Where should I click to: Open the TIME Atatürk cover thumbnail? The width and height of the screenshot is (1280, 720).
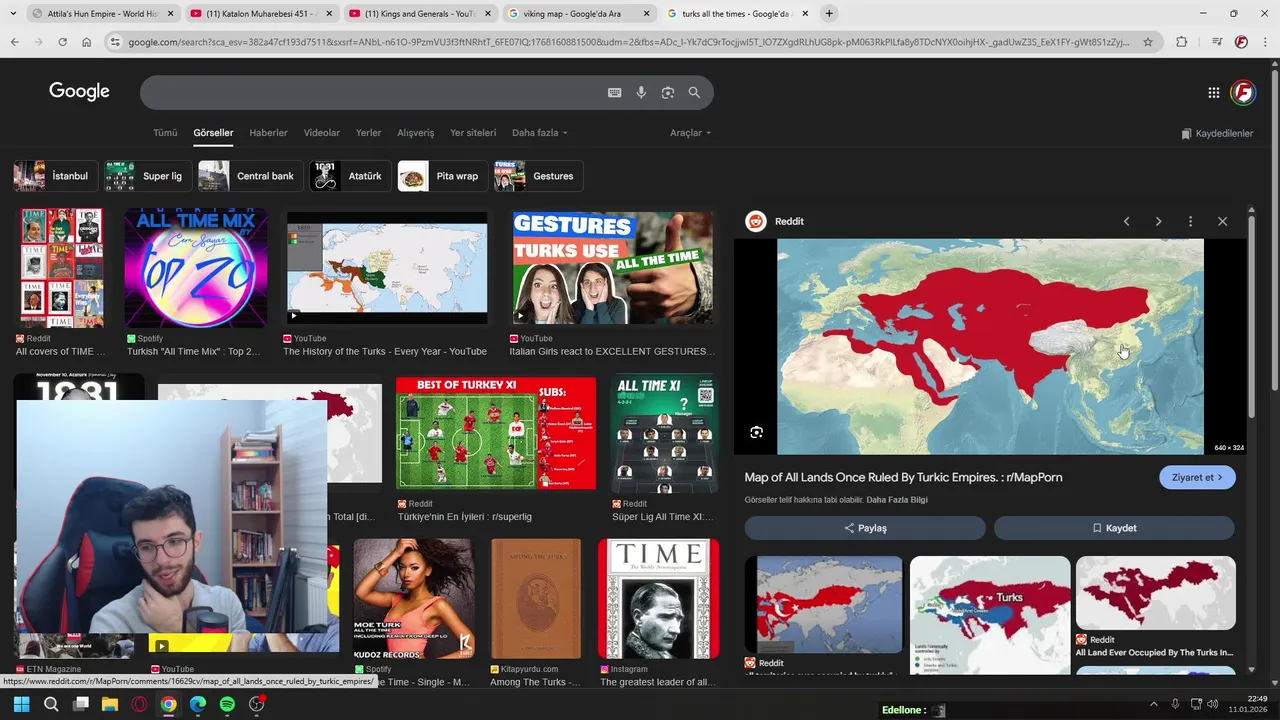658,599
